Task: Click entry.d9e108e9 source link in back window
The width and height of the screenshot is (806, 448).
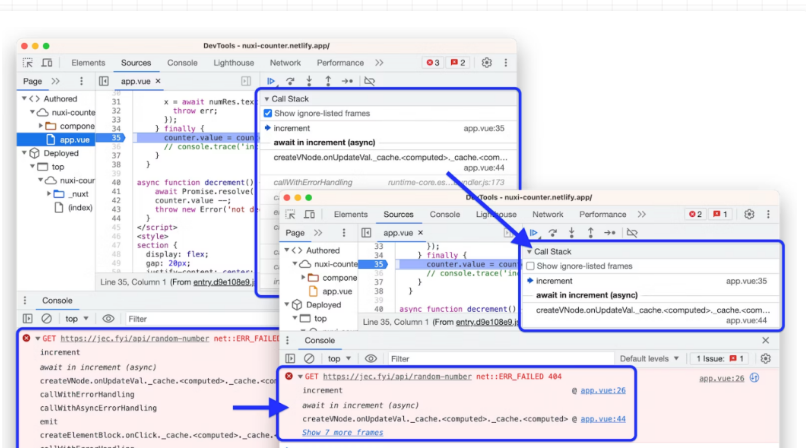Action: pyautogui.click(x=224, y=282)
